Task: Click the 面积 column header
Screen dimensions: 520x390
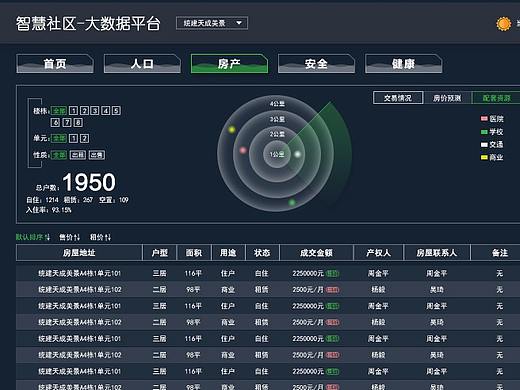Action: coord(194,253)
